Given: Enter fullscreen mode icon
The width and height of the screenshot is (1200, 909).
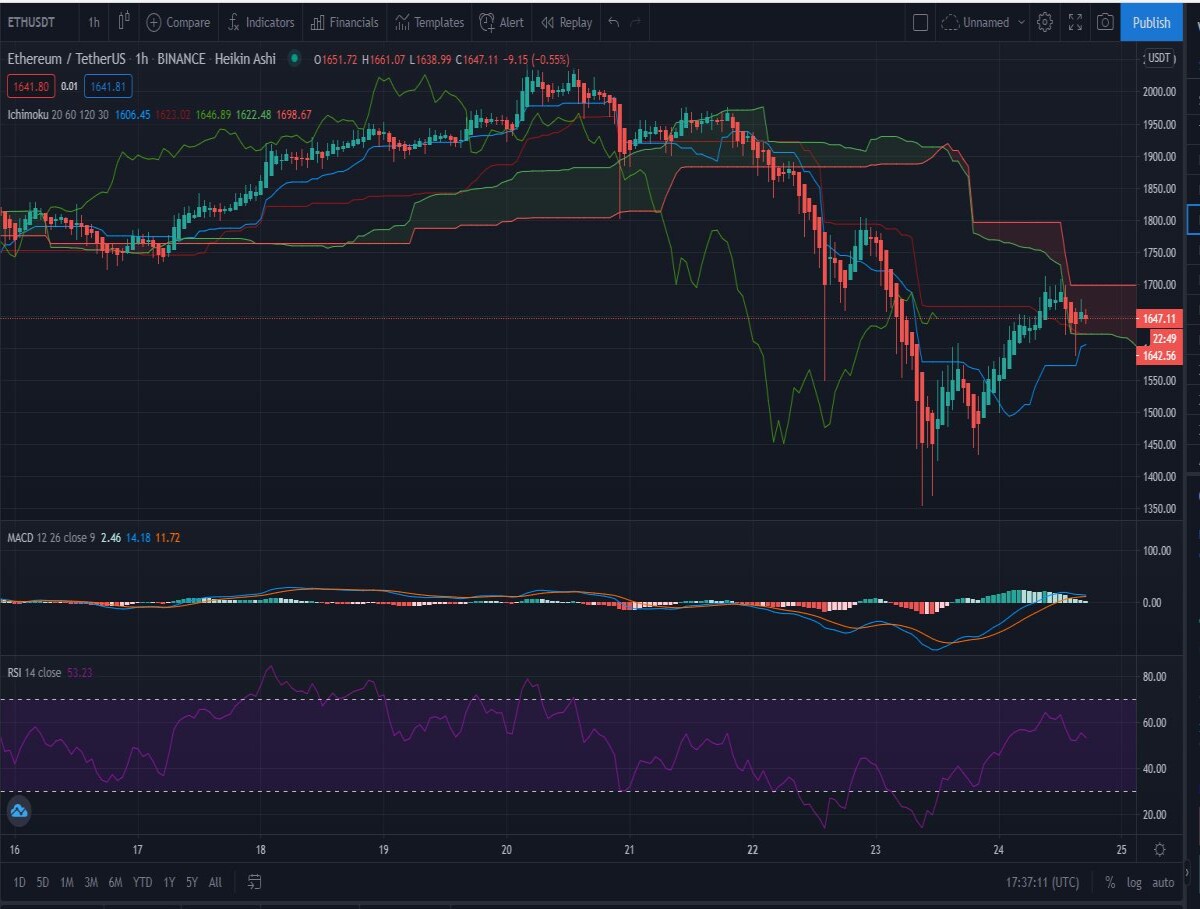Looking at the screenshot, I should point(1076,22).
